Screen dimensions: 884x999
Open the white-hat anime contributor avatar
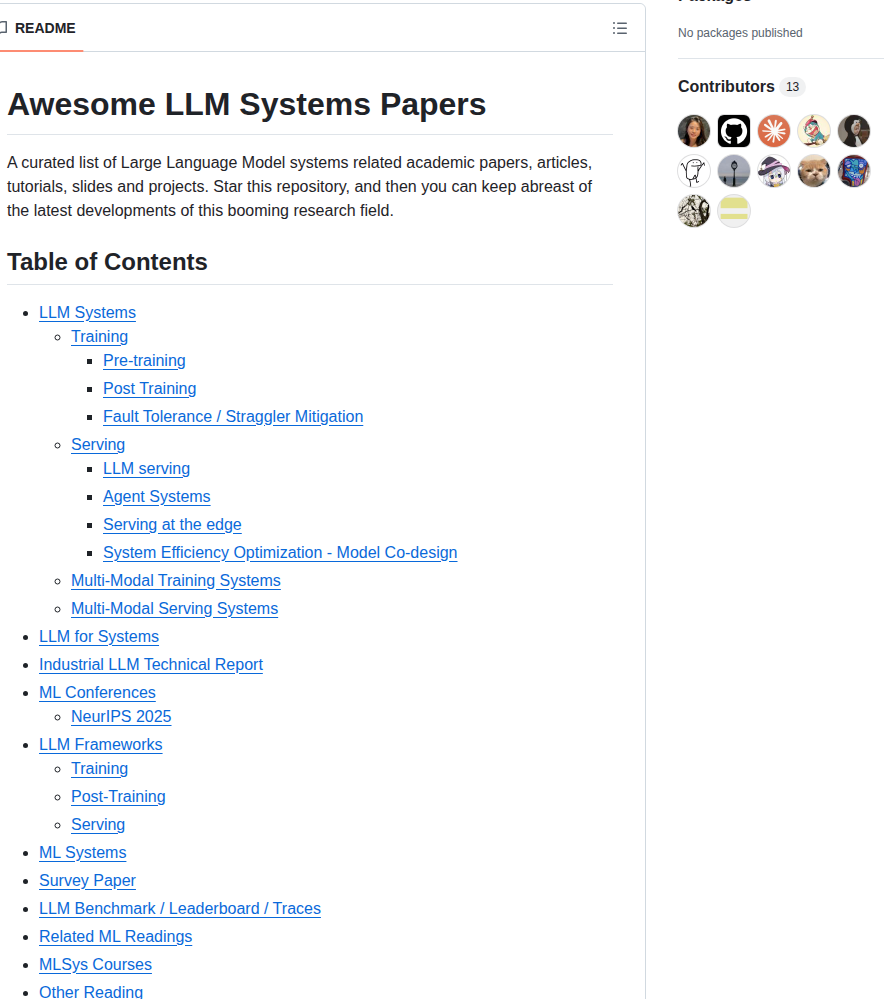pos(774,171)
